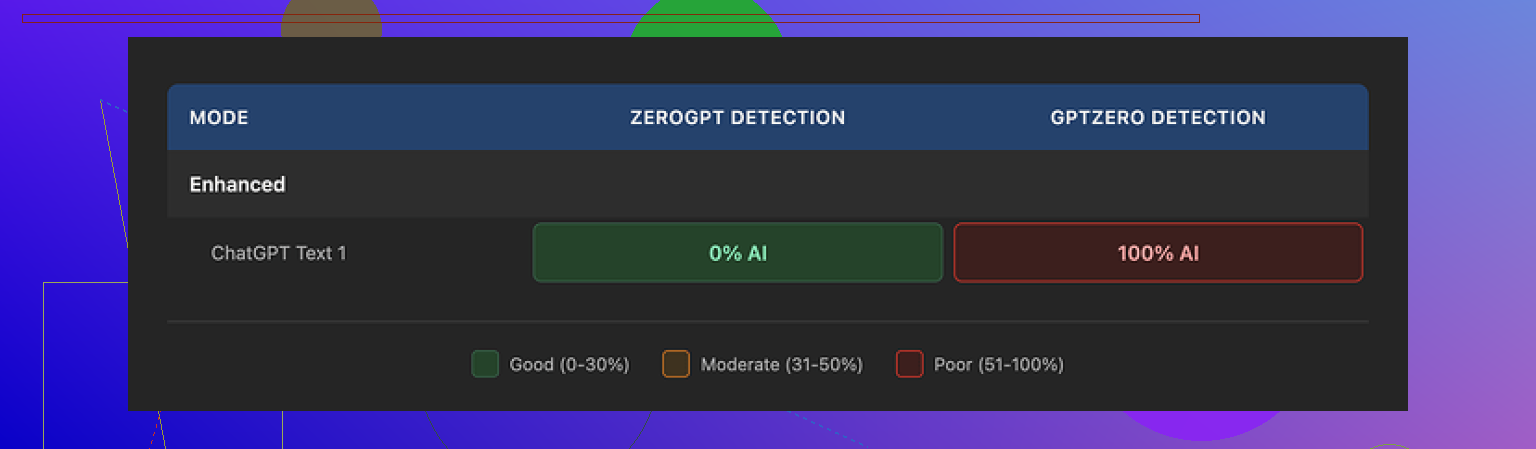The width and height of the screenshot is (1536, 449).
Task: Click the Poor (51-100%) legend label
Action: [x=998, y=365]
